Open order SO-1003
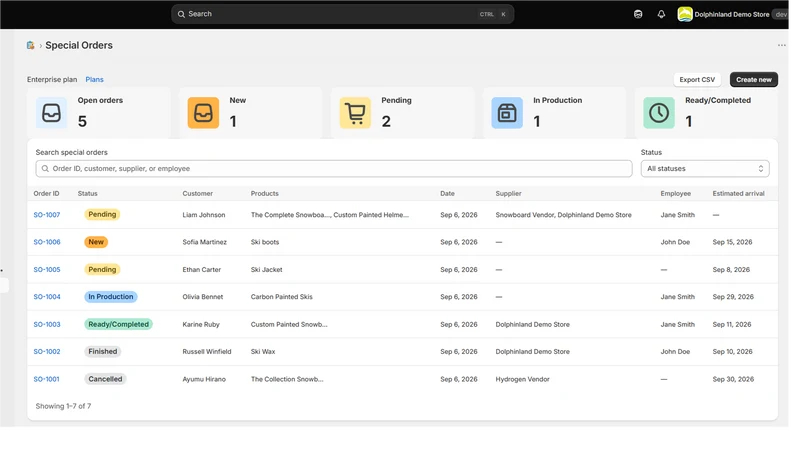Viewport: 800px width, 450px height. 47,324
